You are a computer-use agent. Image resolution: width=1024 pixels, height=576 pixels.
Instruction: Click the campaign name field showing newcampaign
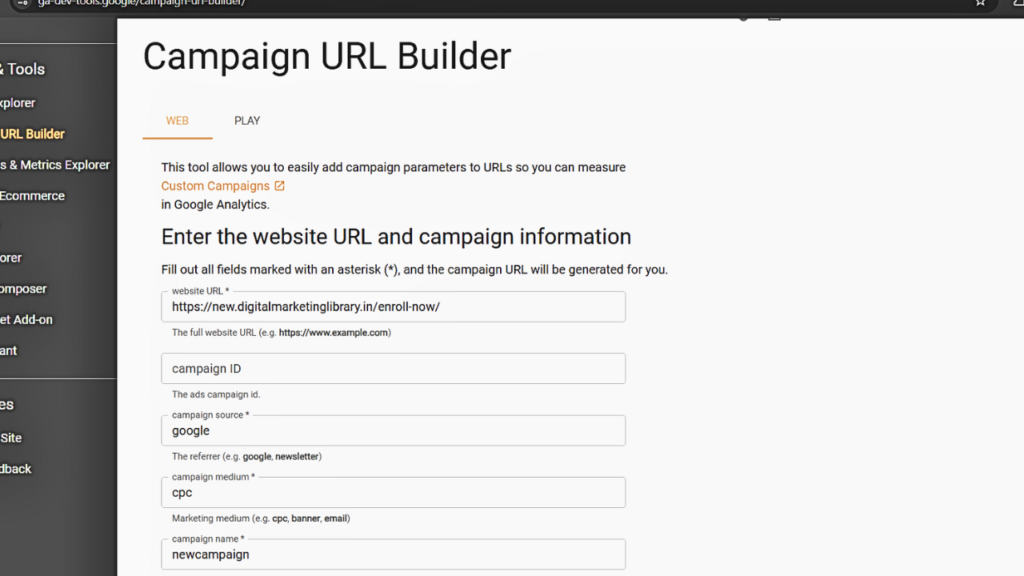coord(393,554)
